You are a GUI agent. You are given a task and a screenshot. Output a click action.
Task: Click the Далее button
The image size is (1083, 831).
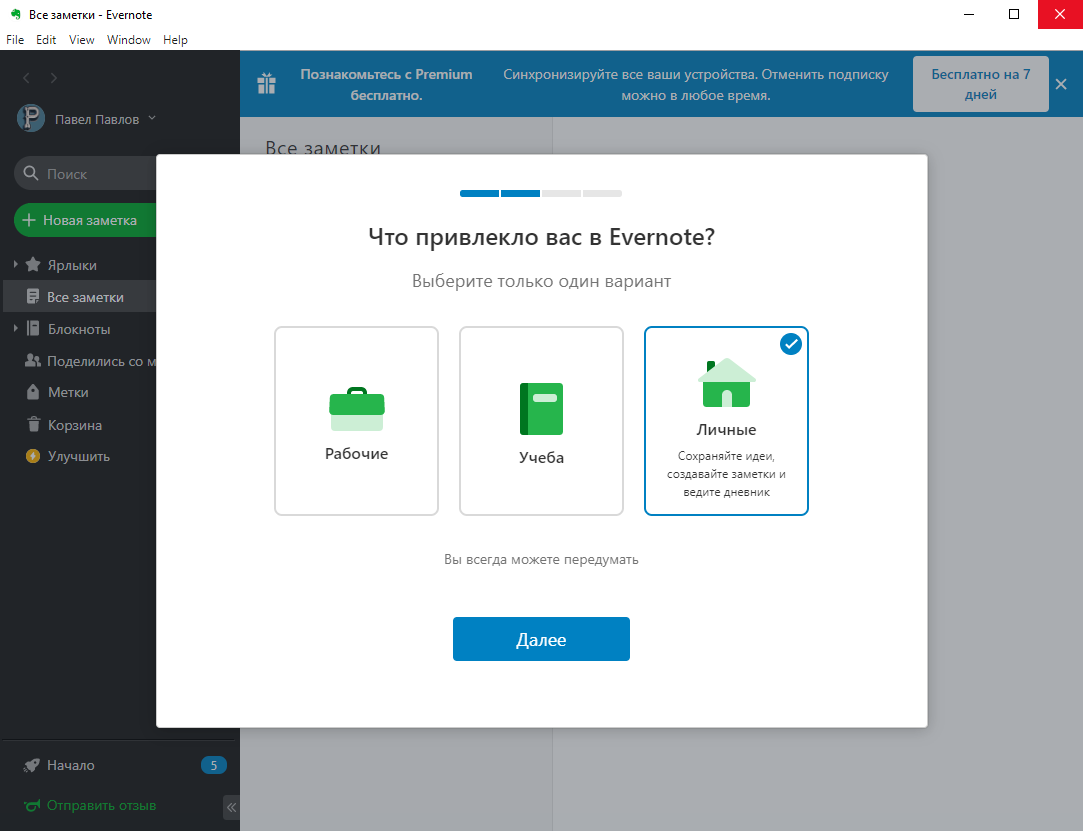tap(541, 639)
